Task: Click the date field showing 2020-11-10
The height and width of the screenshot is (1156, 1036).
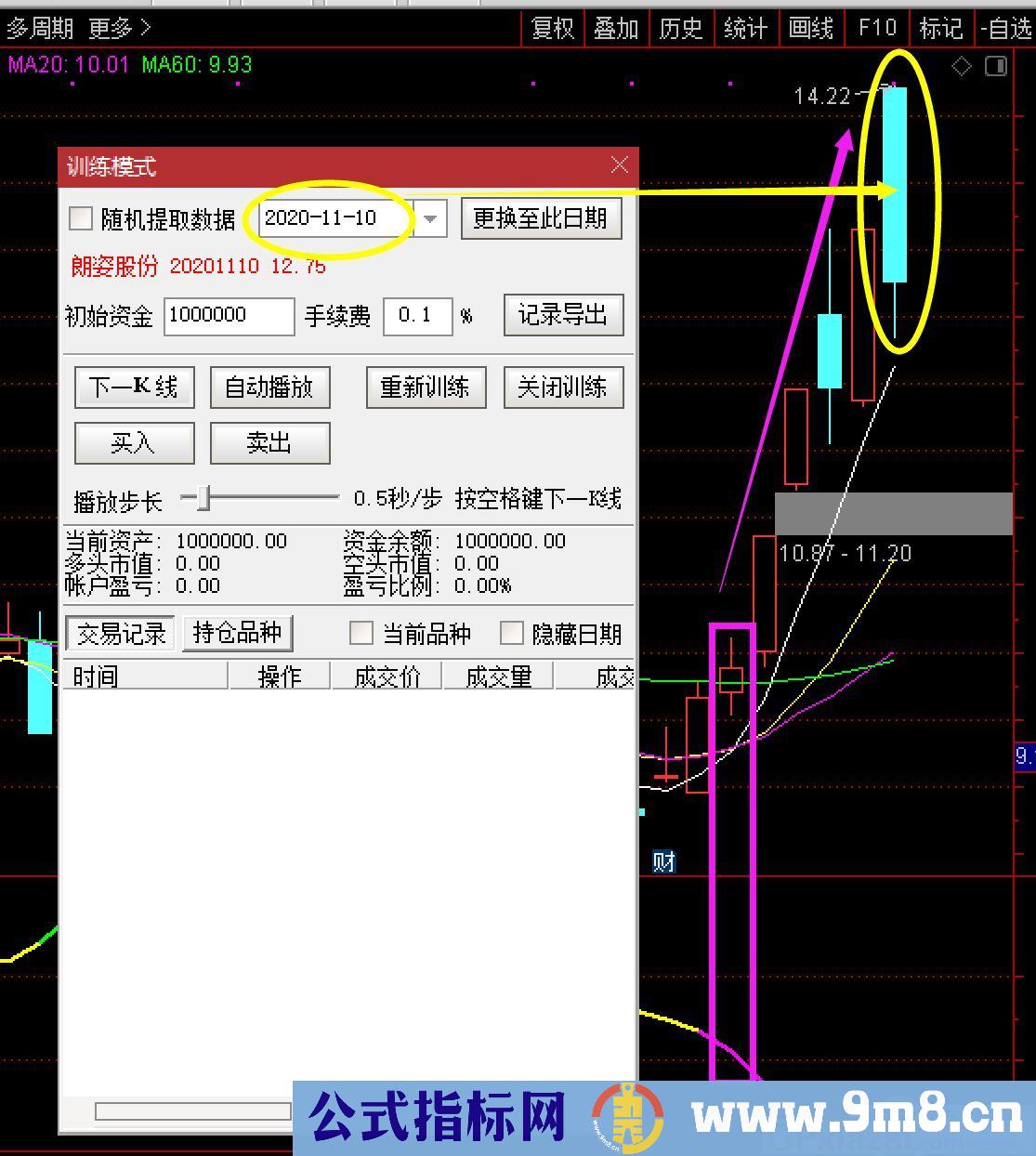Action: [336, 218]
